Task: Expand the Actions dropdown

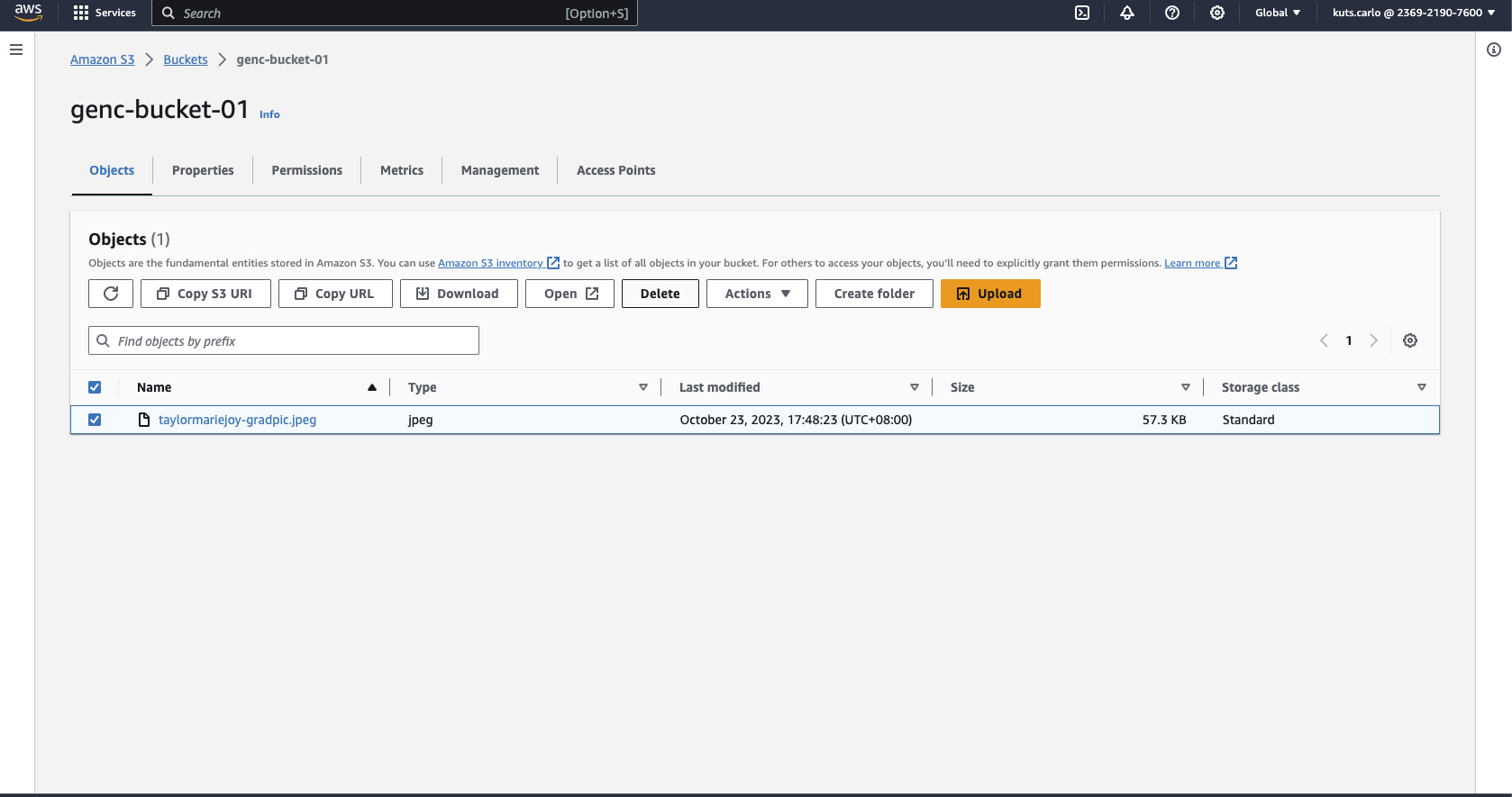Action: pyautogui.click(x=757, y=294)
